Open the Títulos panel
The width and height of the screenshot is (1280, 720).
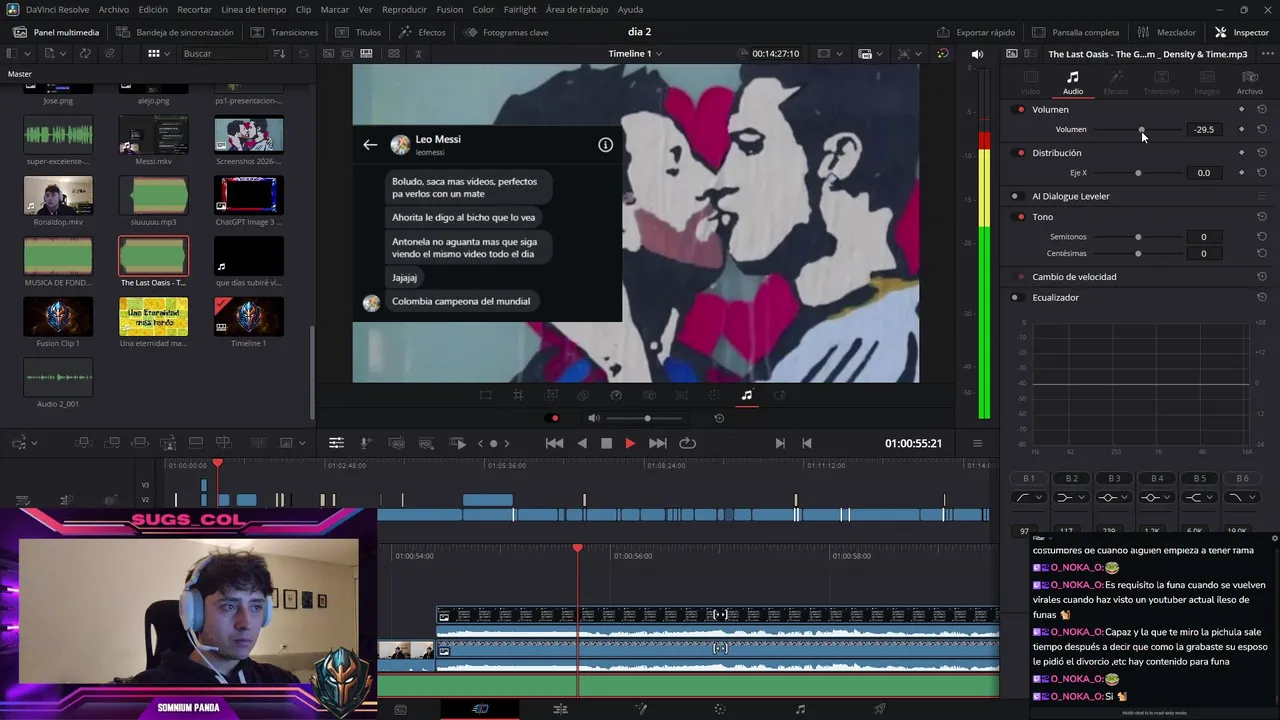[x=358, y=32]
